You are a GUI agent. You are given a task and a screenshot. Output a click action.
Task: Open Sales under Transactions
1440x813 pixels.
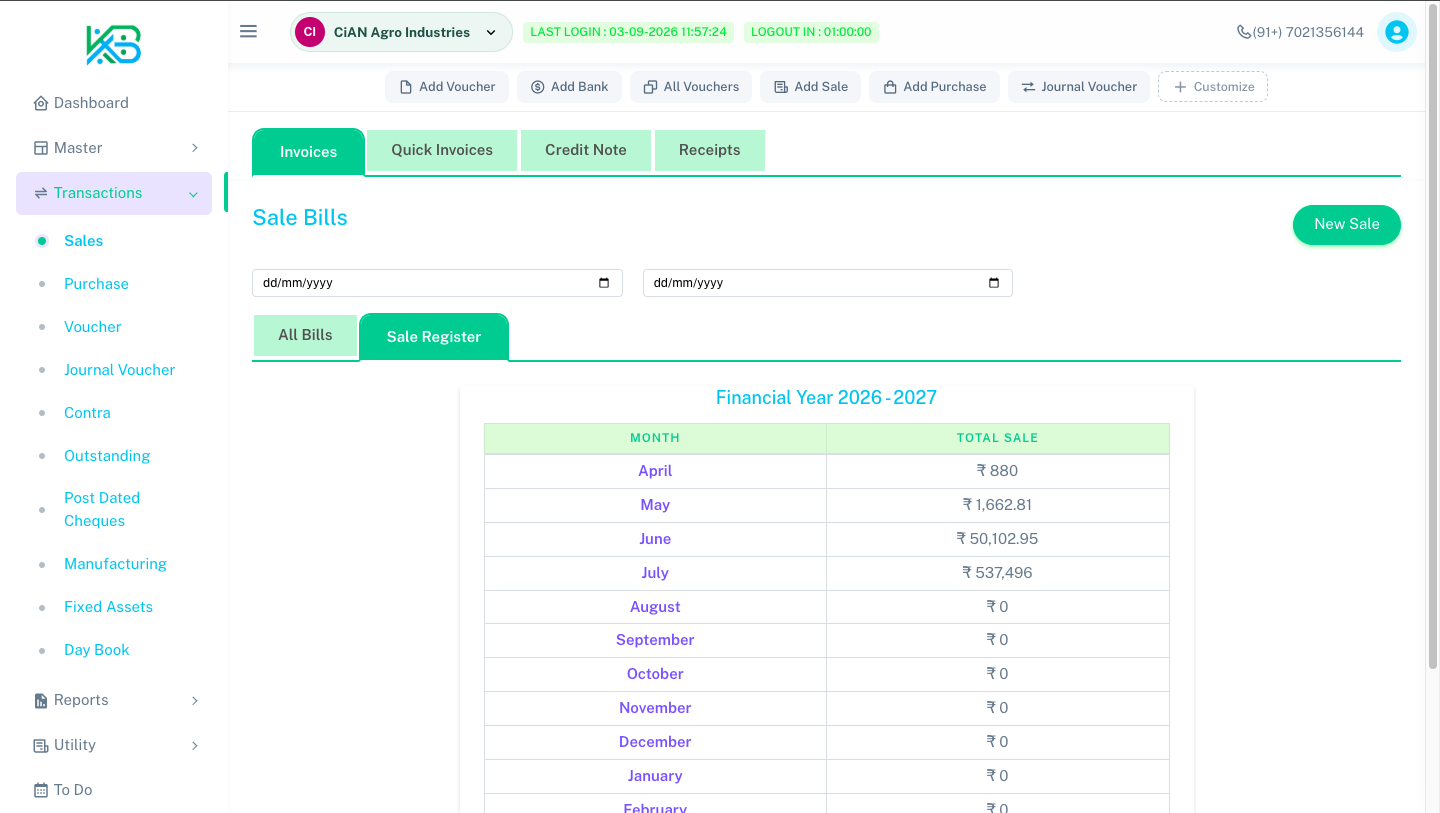[84, 241]
